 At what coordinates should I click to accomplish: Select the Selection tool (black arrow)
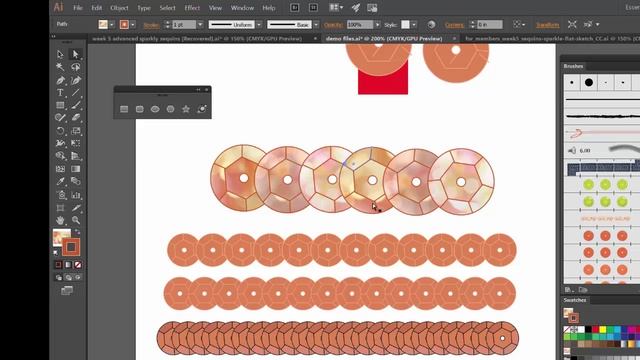pos(60,54)
